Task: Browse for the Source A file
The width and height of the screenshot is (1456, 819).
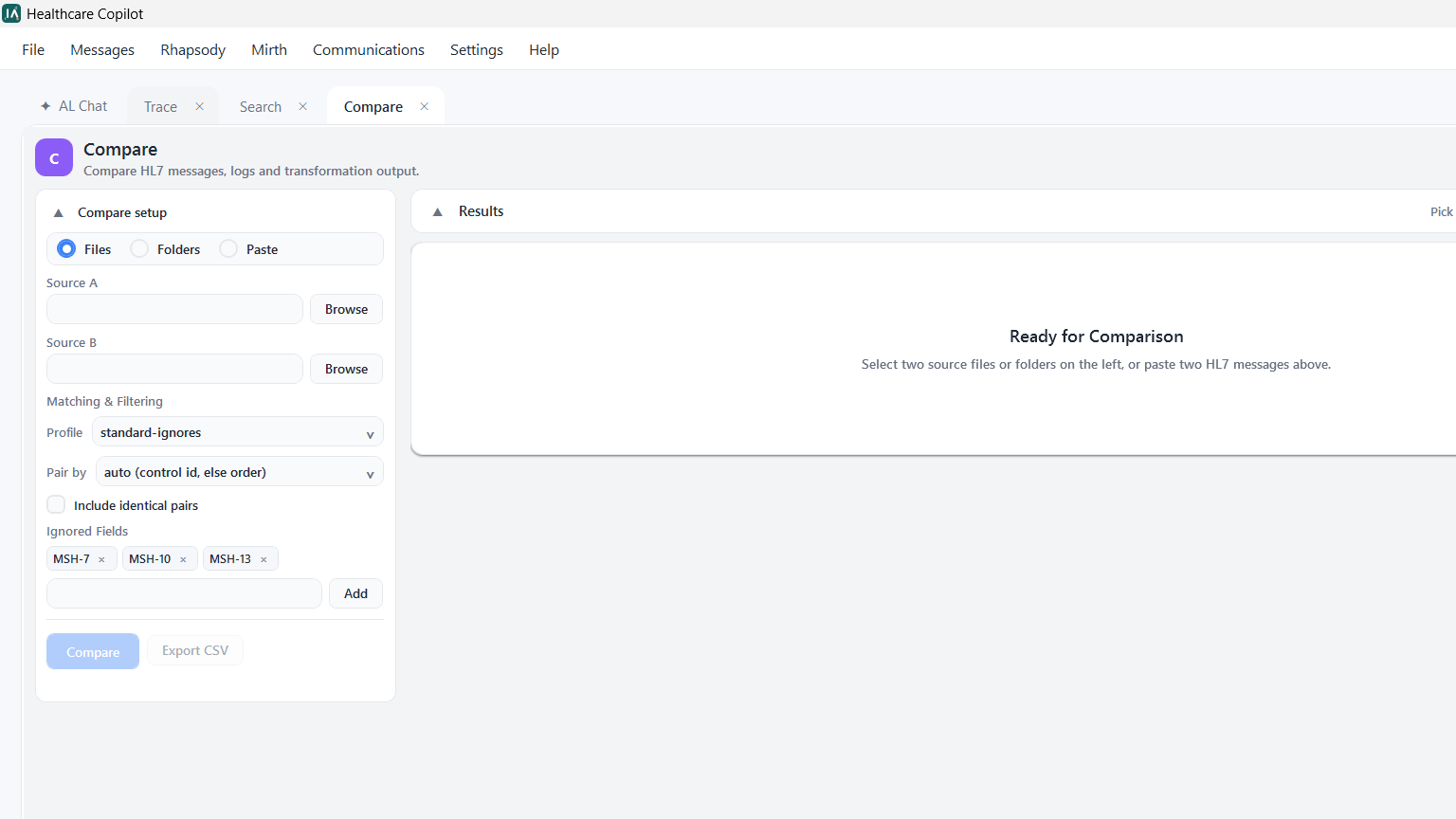Action: pyautogui.click(x=346, y=309)
